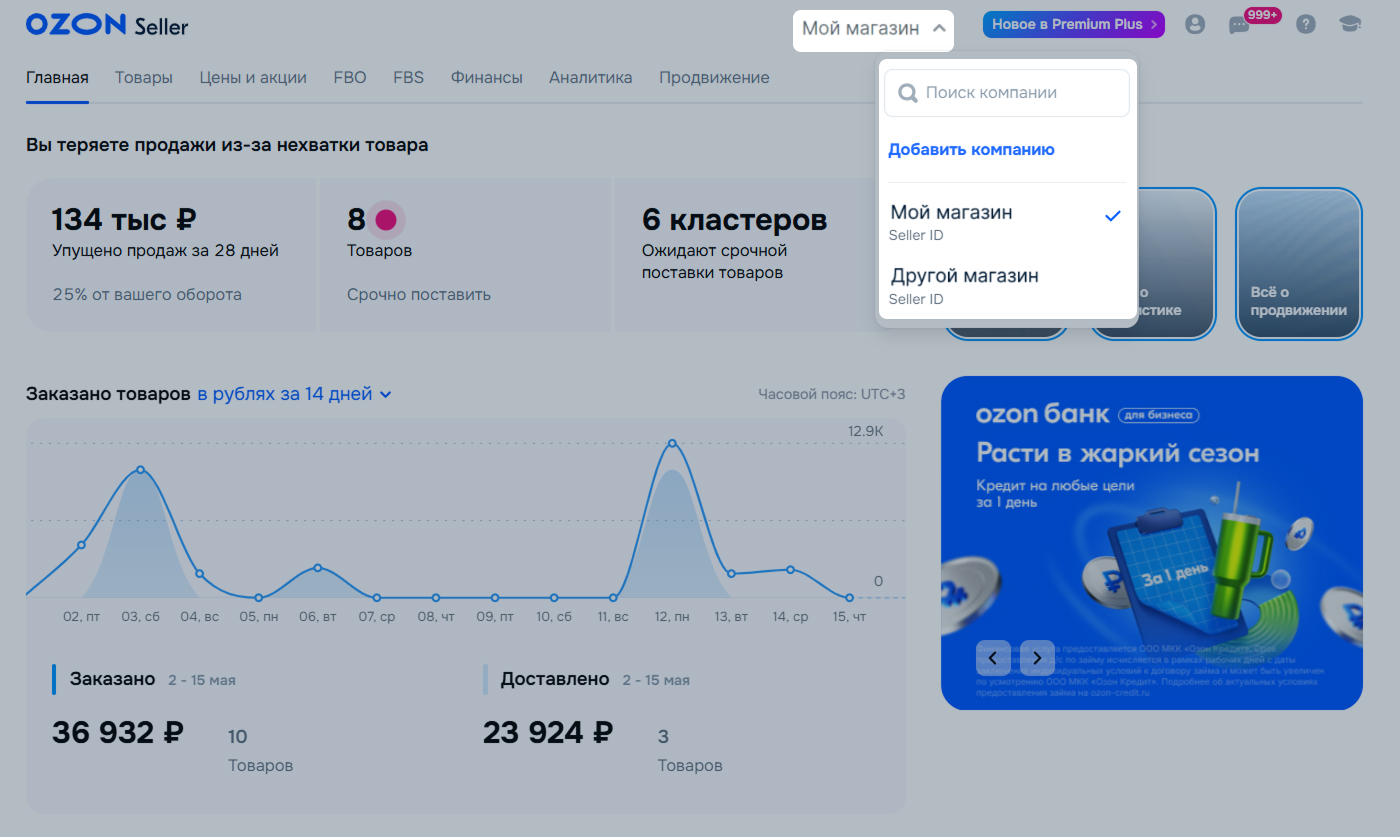This screenshot has width=1400, height=837.
Task: Click the 134 тыс ₽ lost sales card
Action: coord(171,255)
